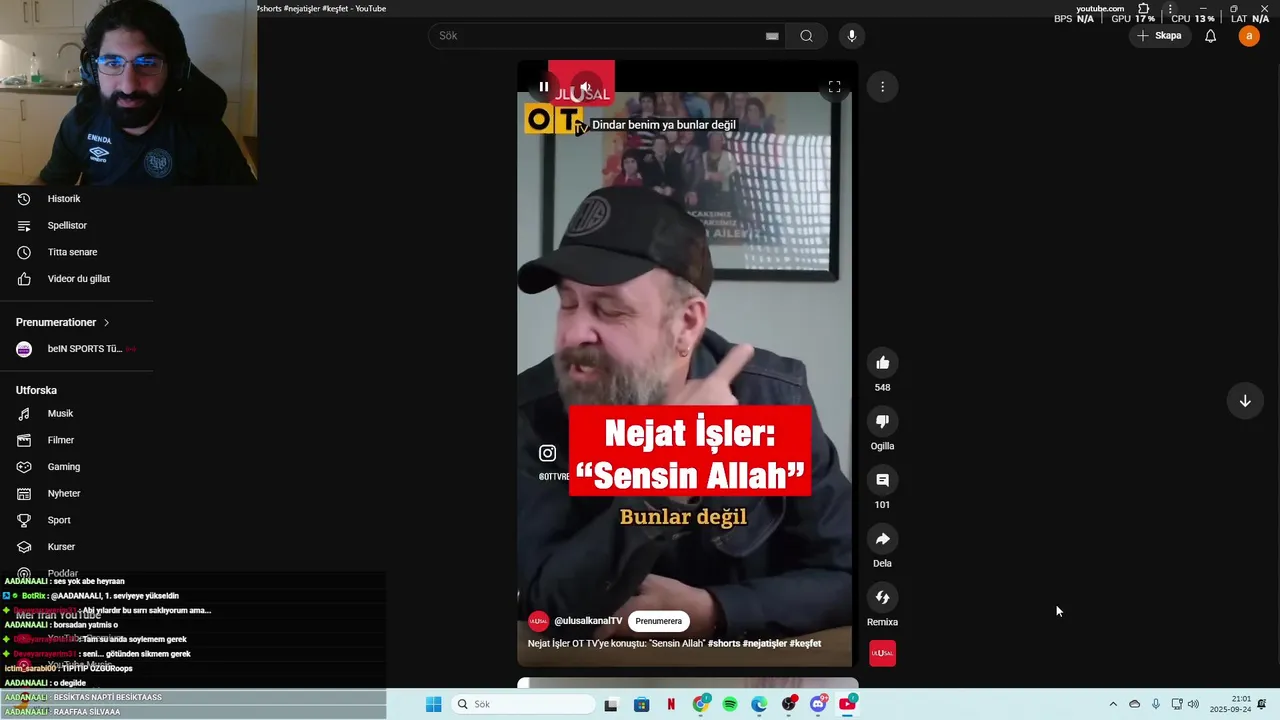This screenshot has width=1280, height=720.
Task: Open the Ulusal sound thumbnail below Remix
Action: point(882,653)
